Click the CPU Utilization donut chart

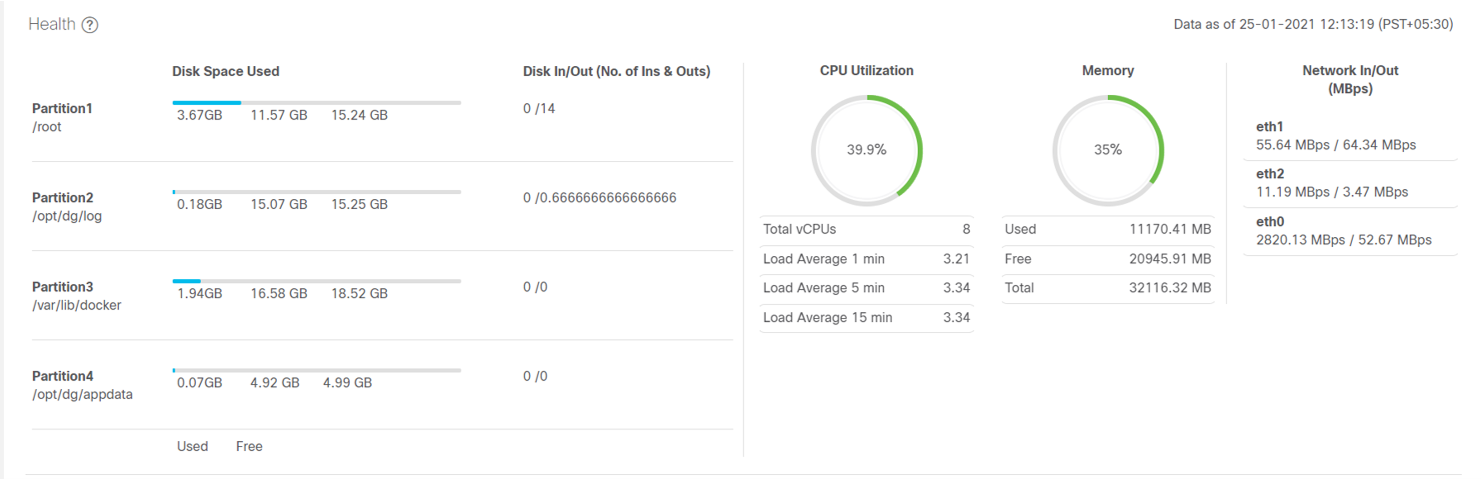[866, 150]
